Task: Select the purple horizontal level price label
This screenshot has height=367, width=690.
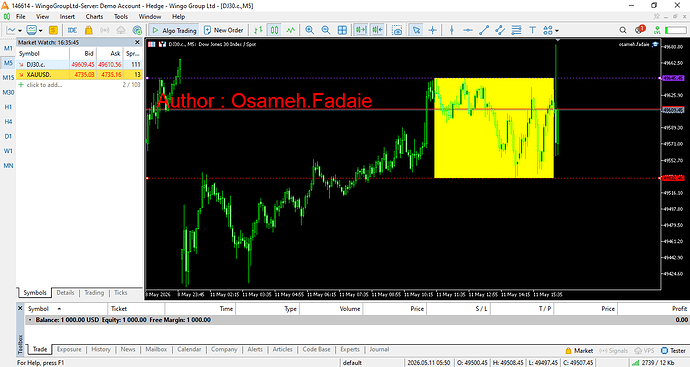Action: (x=673, y=78)
